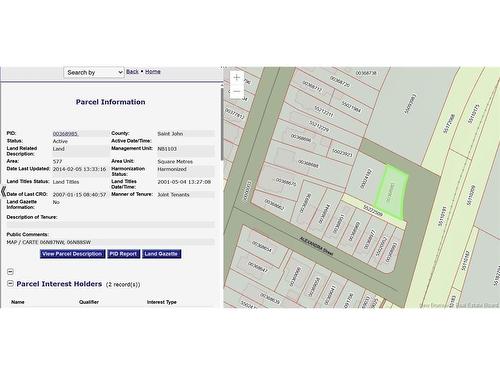This screenshot has height=375, width=500.
Task: Click the county value Saint John
Action: click(170, 134)
